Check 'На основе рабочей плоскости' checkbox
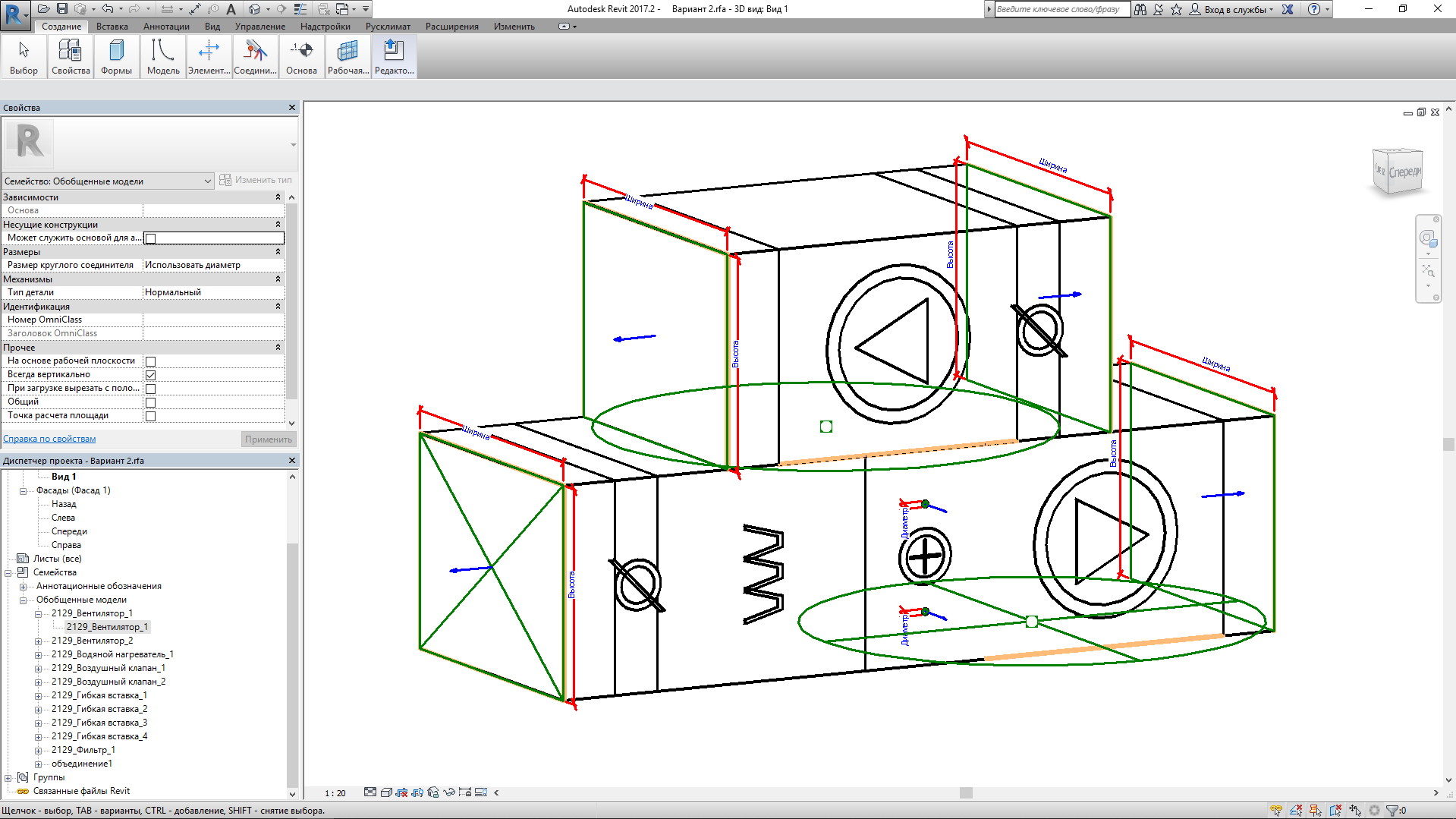This screenshot has width=1456, height=819. click(150, 361)
